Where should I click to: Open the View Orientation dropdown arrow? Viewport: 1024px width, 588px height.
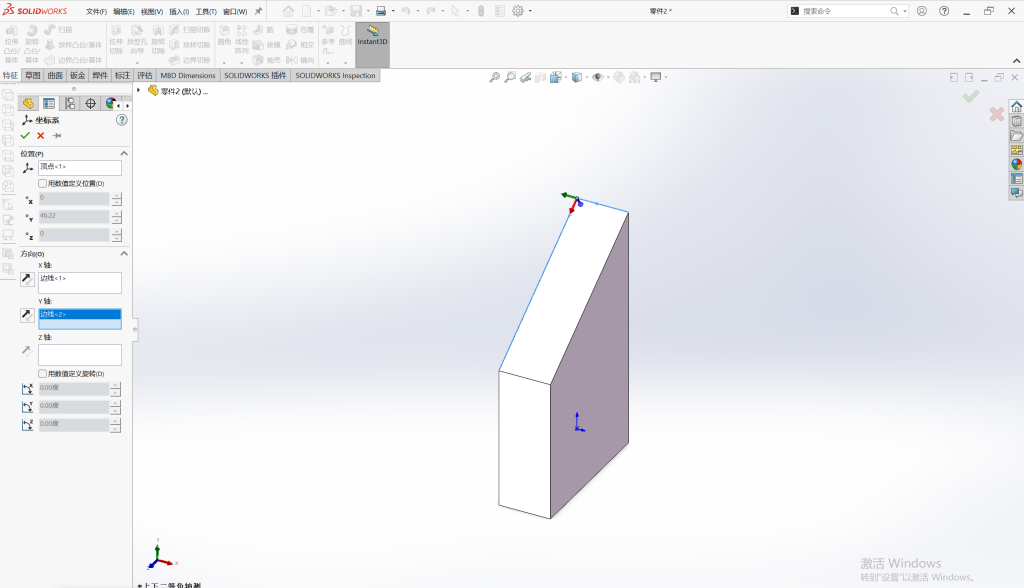[x=566, y=77]
